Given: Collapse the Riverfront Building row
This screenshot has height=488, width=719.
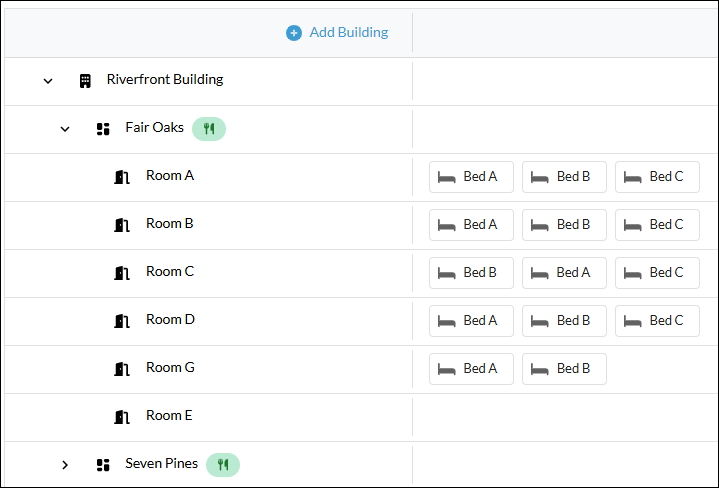Looking at the screenshot, I should coord(48,81).
